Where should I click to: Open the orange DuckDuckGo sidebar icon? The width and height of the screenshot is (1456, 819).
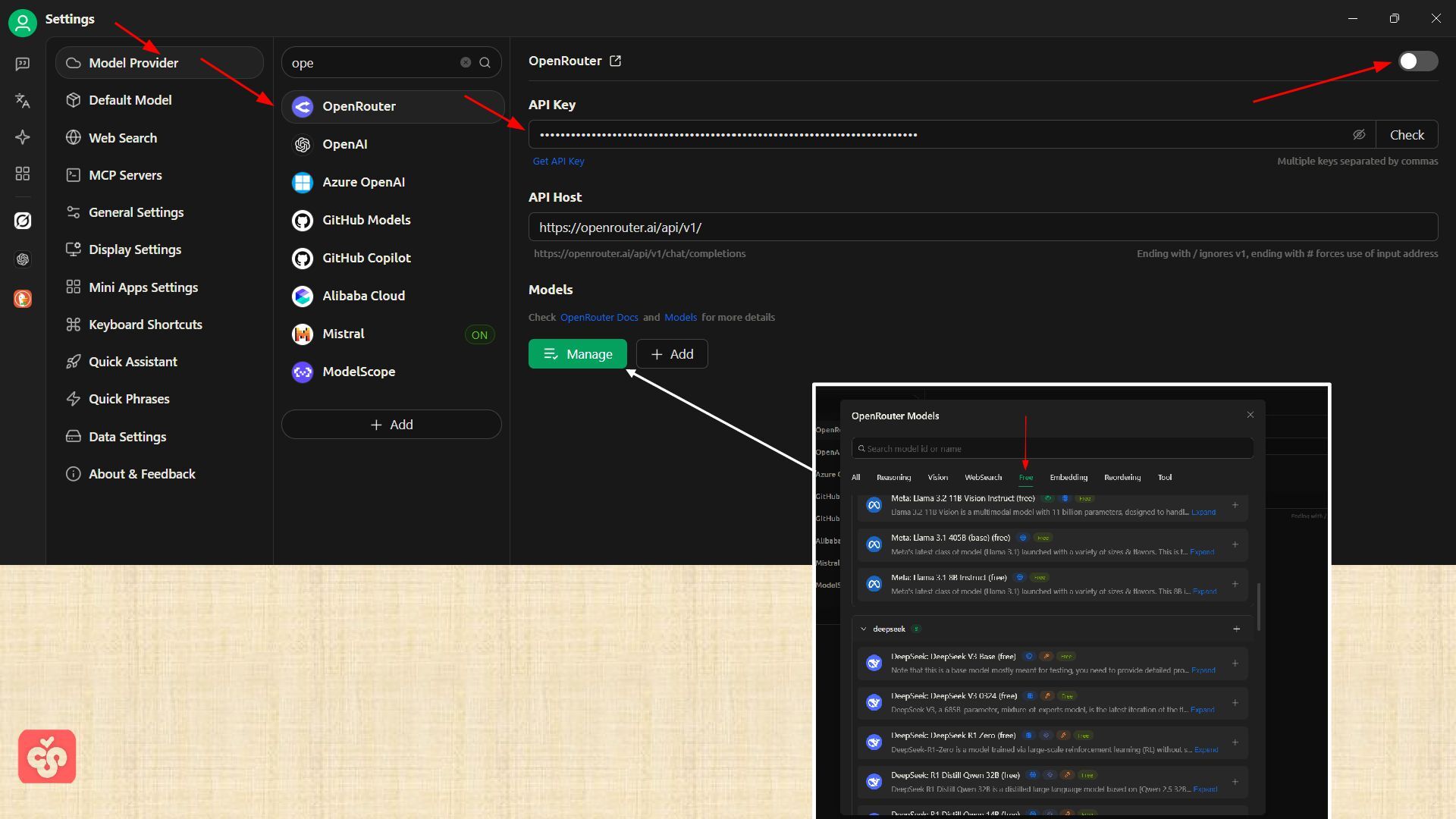coord(23,299)
